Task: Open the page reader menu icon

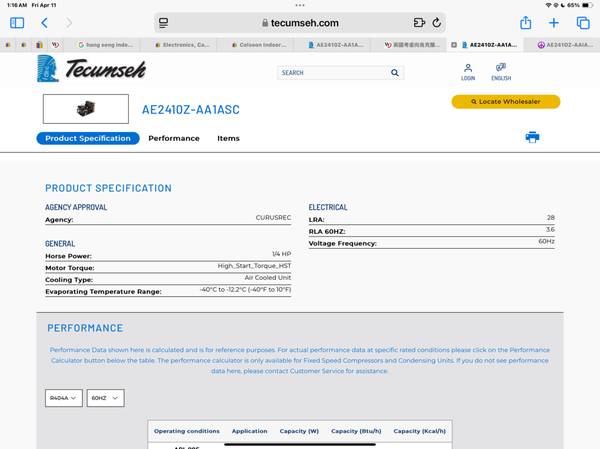Action: pyautogui.click(x=164, y=23)
